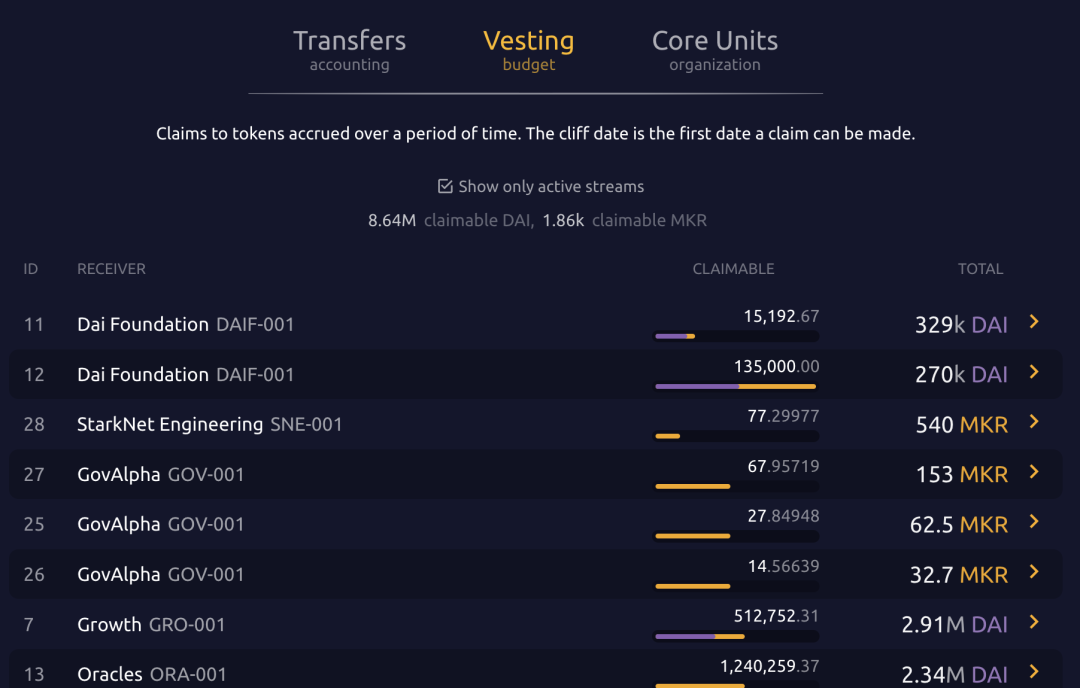The height and width of the screenshot is (688, 1080).
Task: Switch to the Transfers accounting tab
Action: tap(349, 50)
